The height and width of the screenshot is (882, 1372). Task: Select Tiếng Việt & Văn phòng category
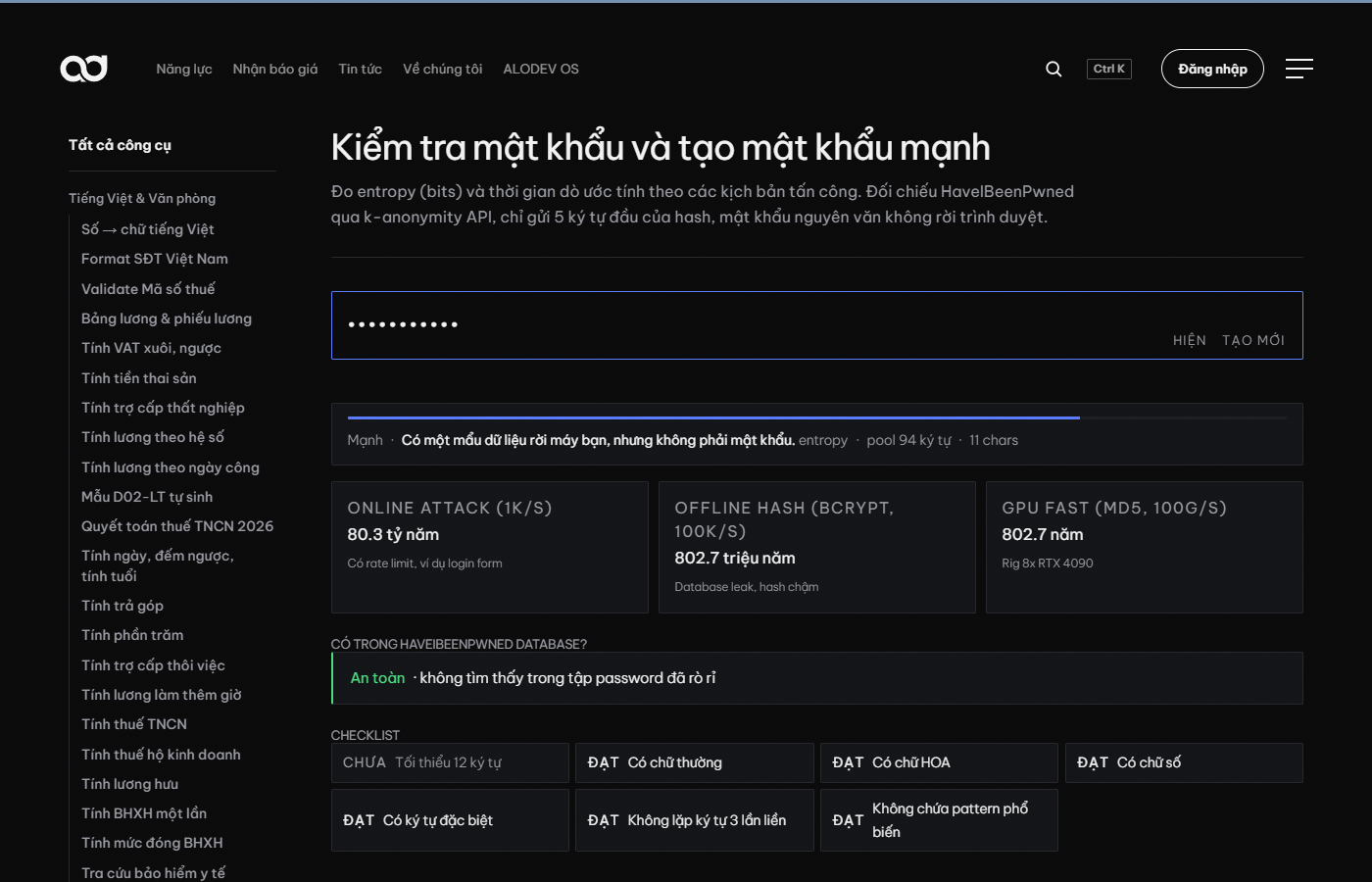coord(142,198)
